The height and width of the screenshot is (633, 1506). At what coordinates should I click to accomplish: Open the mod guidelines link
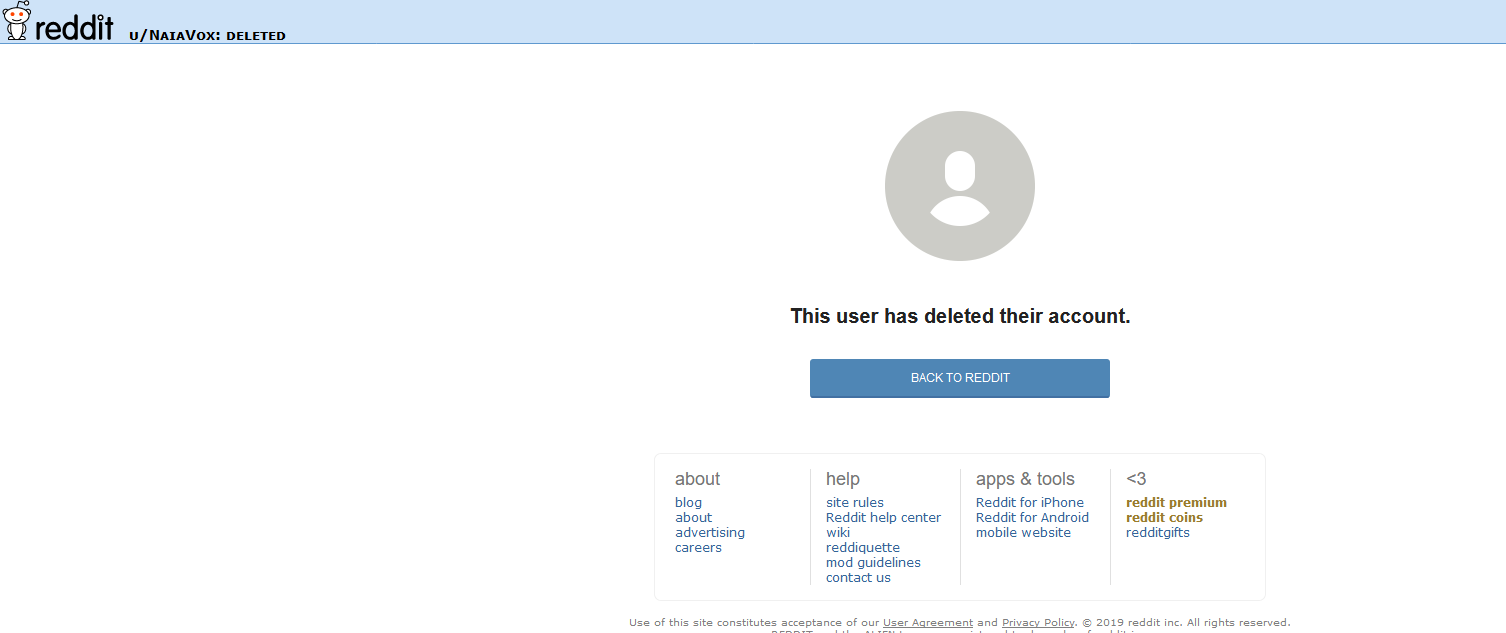[x=873, y=563]
